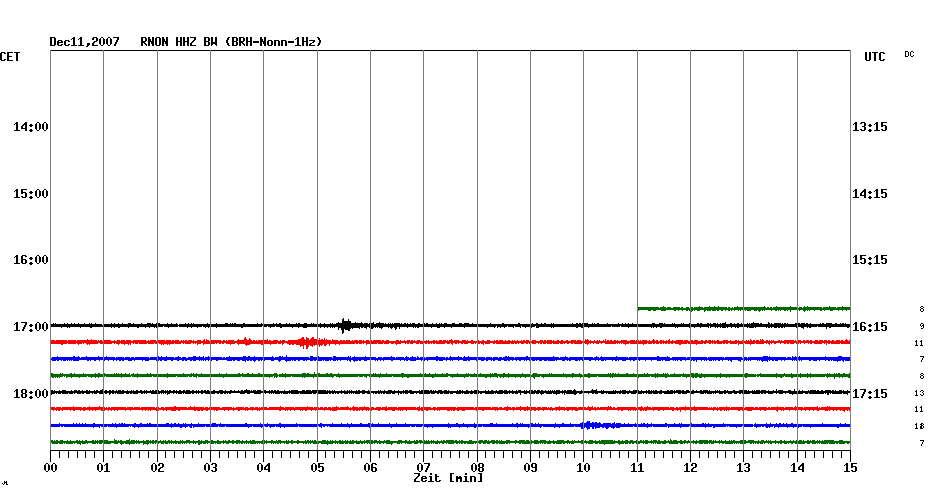Click the large red seismic burst before minute 05
The width and height of the screenshot is (930, 494).
click(307, 342)
